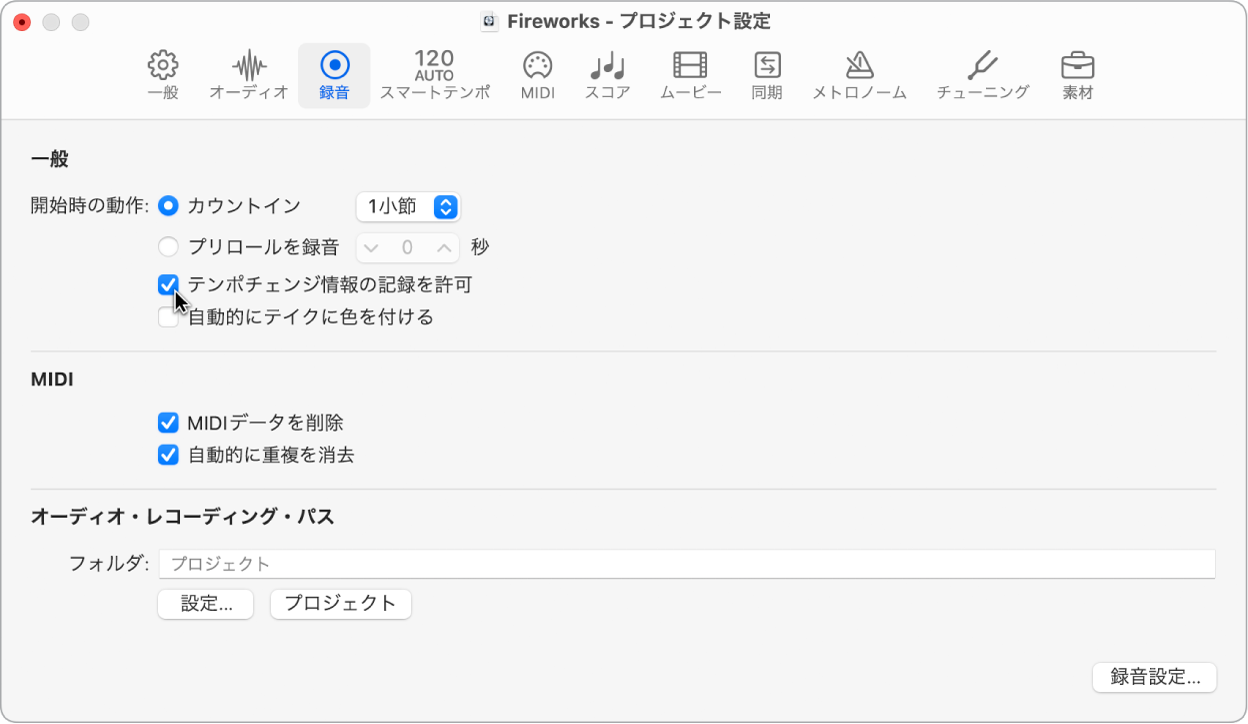Enable 自動的にテイクに色を付ける

click(x=167, y=317)
